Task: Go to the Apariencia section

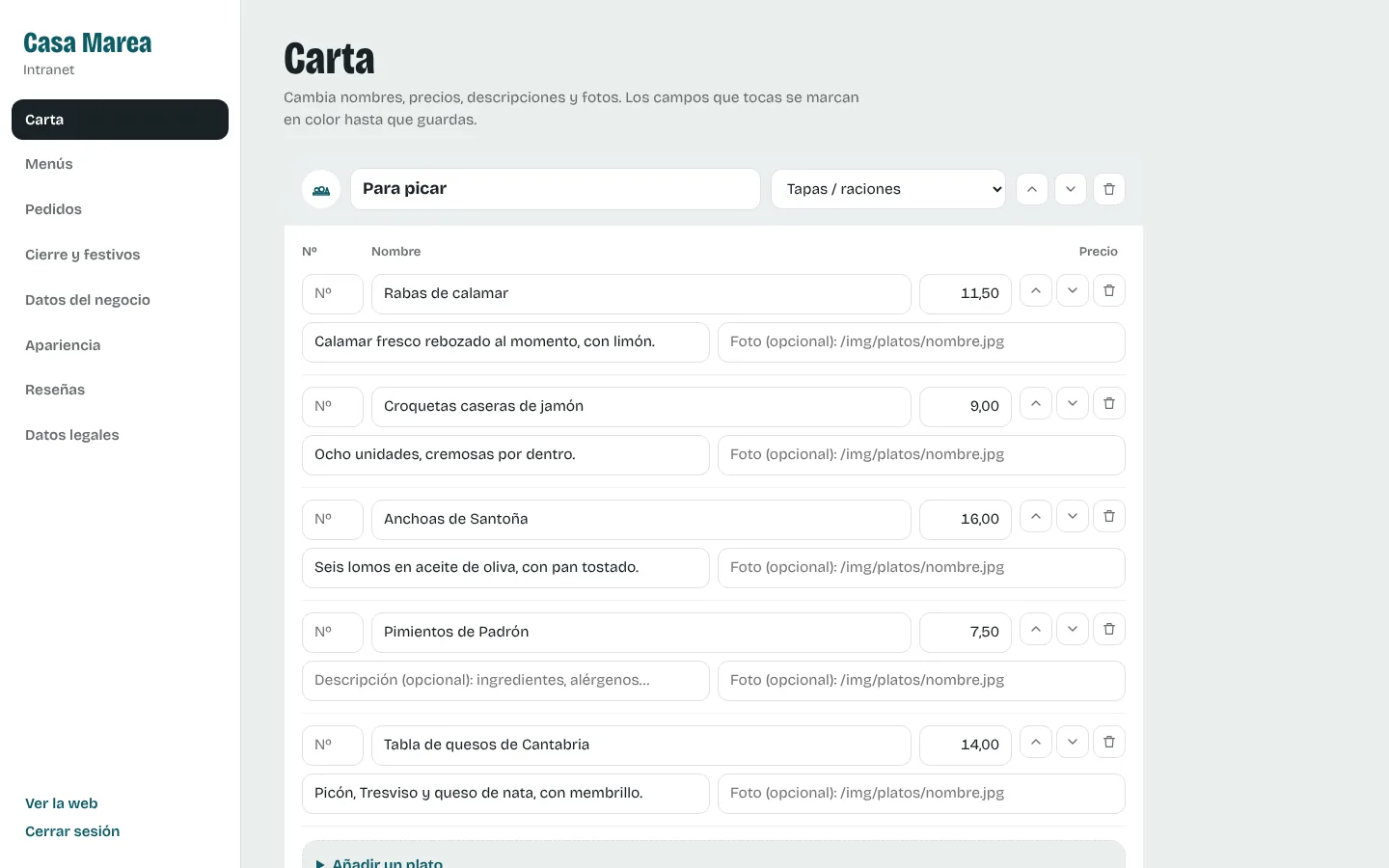Action: [x=120, y=345]
